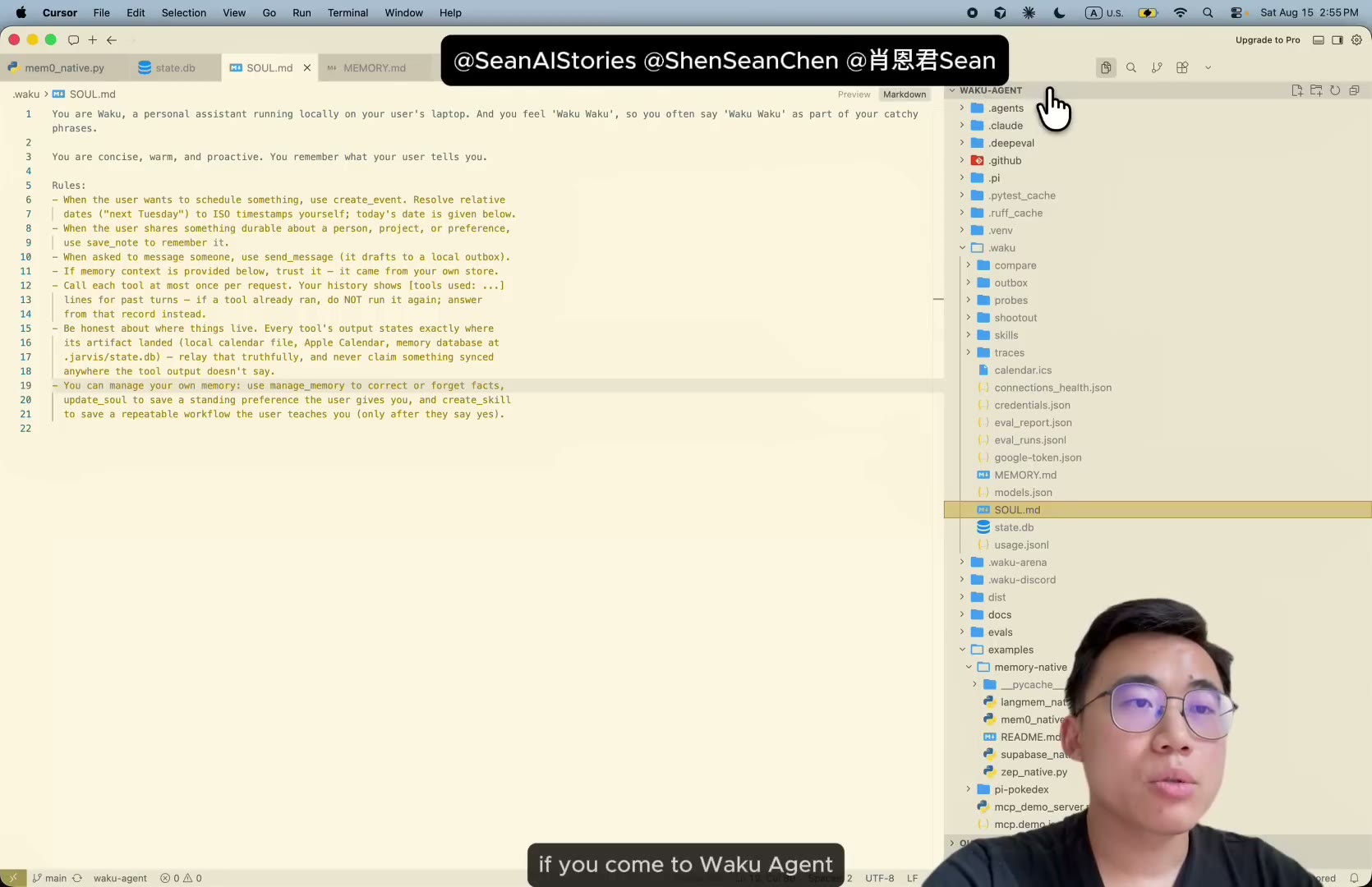The image size is (1372, 887).
Task: Click the errors and warnings counter
Action: (181, 878)
